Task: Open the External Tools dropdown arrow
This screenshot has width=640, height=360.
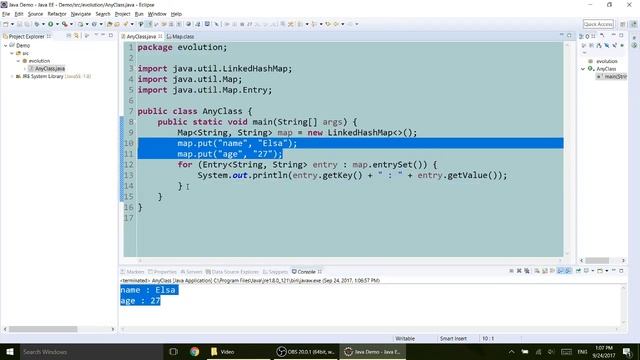Action: (71, 24)
